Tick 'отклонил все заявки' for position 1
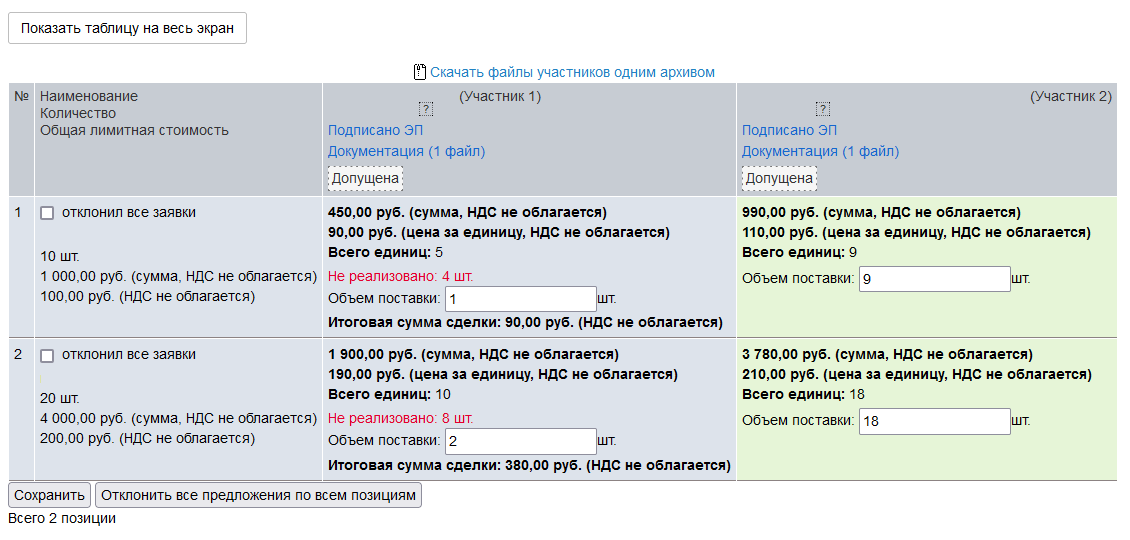The image size is (1130, 540). click(x=47, y=213)
